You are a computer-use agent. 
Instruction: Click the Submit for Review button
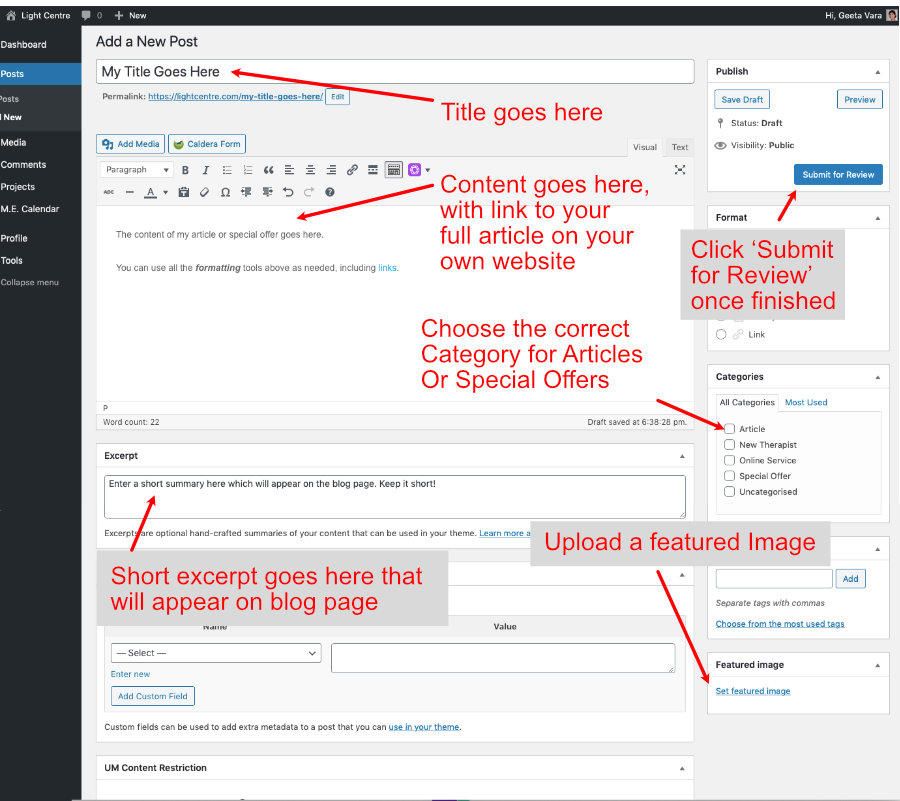tap(838, 175)
